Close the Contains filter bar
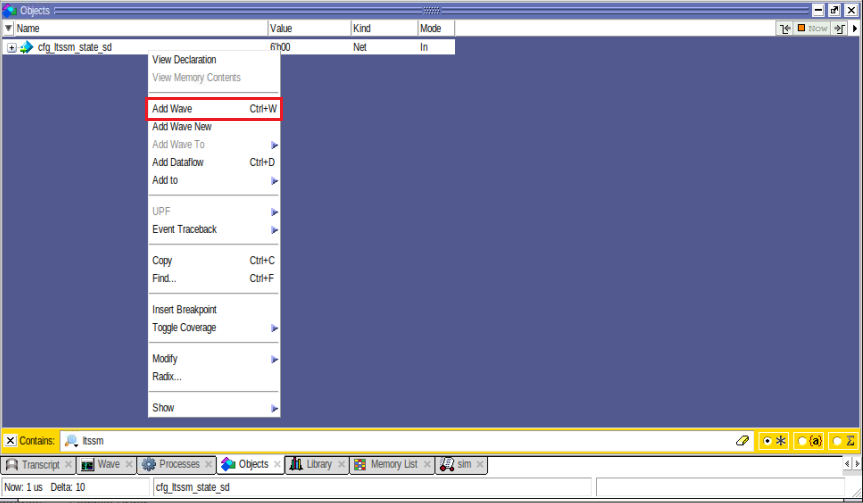The height and width of the screenshot is (503, 863). pos(10,440)
